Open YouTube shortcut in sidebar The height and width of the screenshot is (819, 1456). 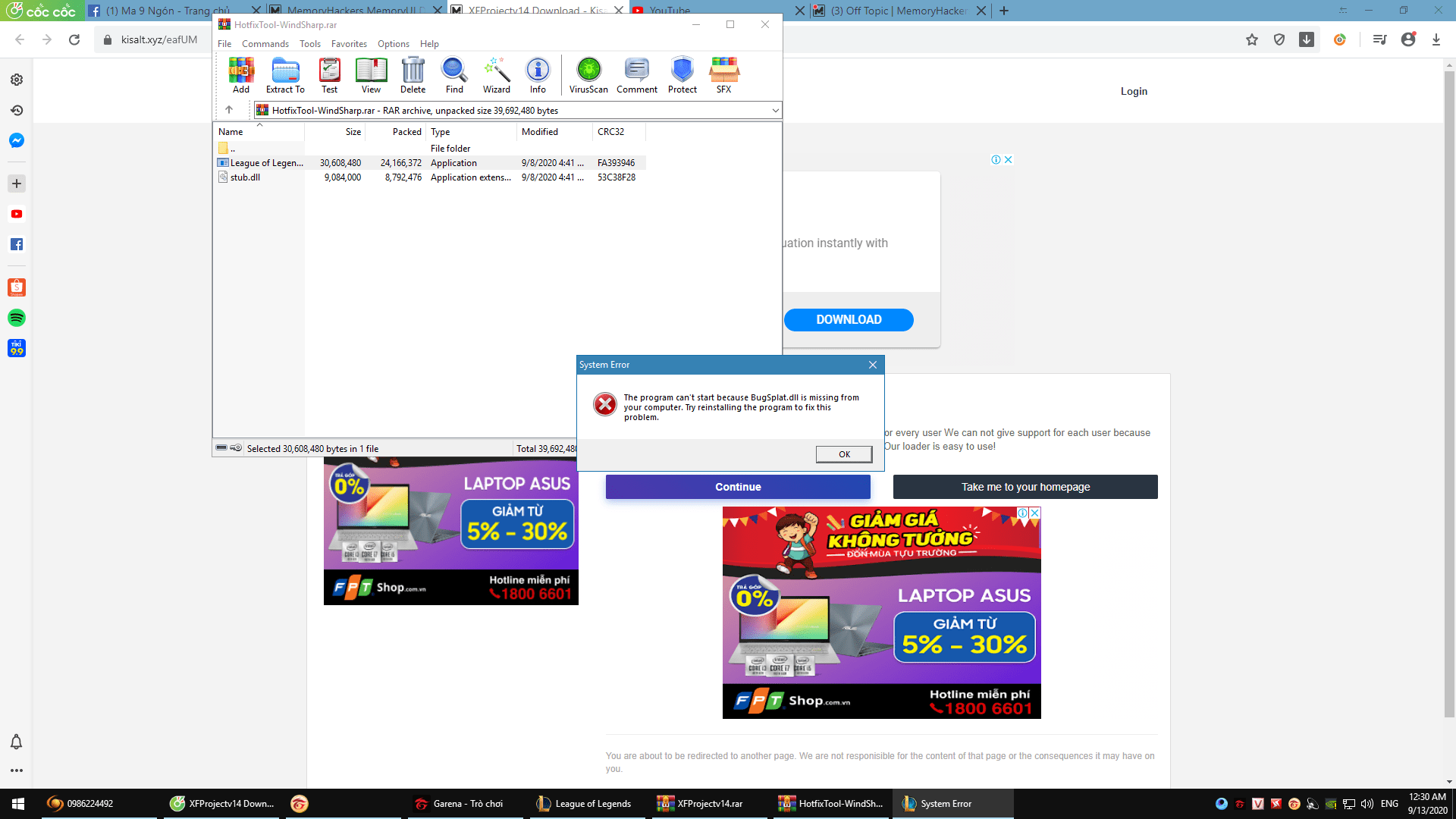click(17, 214)
